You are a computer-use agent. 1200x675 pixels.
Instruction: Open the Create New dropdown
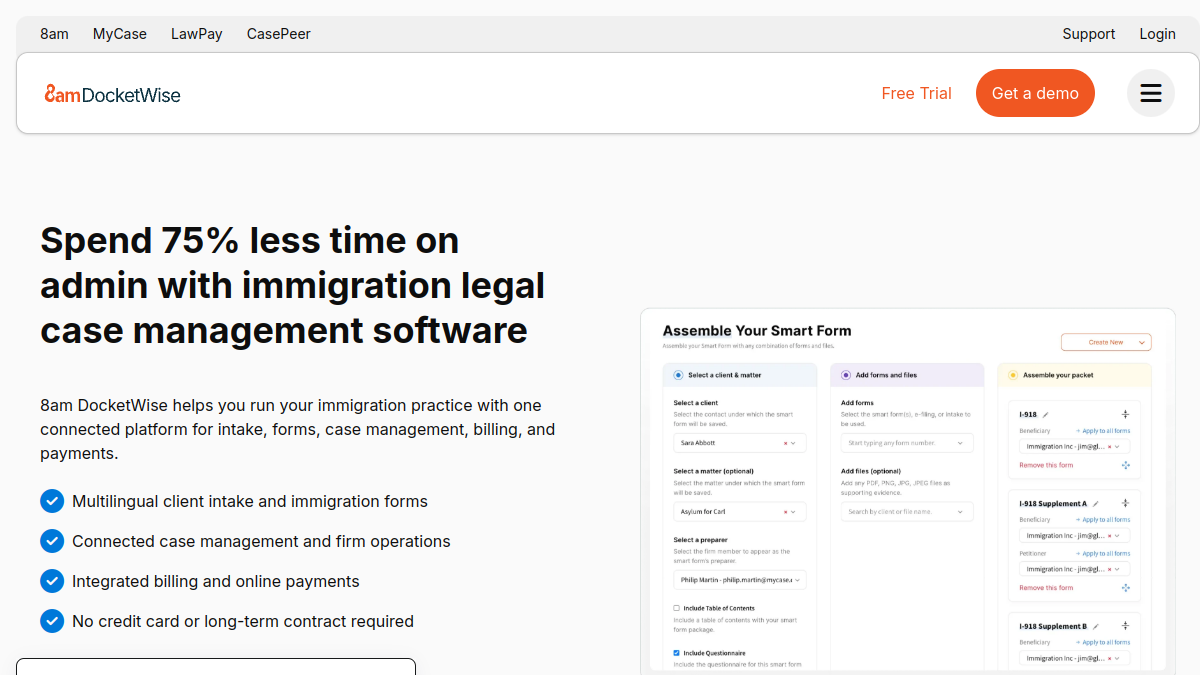pyautogui.click(x=1106, y=342)
